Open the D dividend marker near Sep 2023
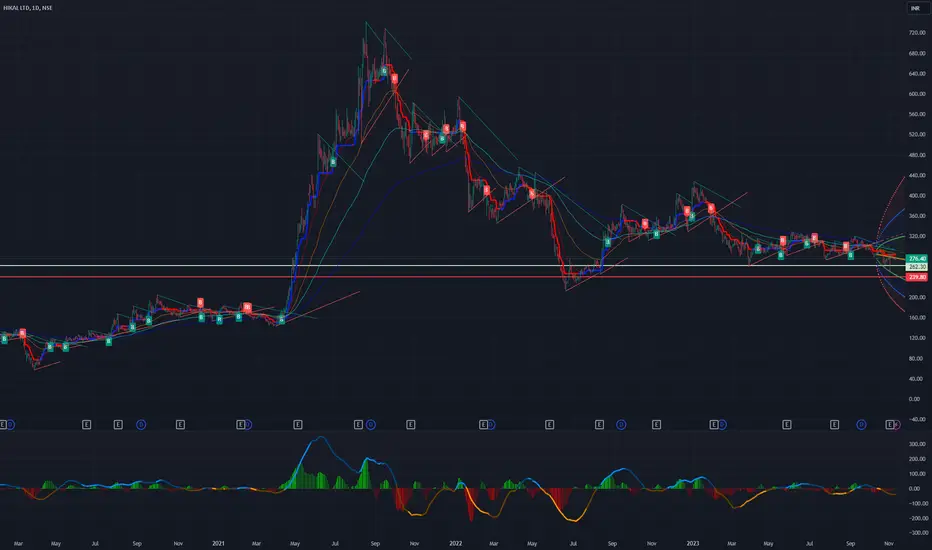This screenshot has width=932, height=550. pos(861,425)
